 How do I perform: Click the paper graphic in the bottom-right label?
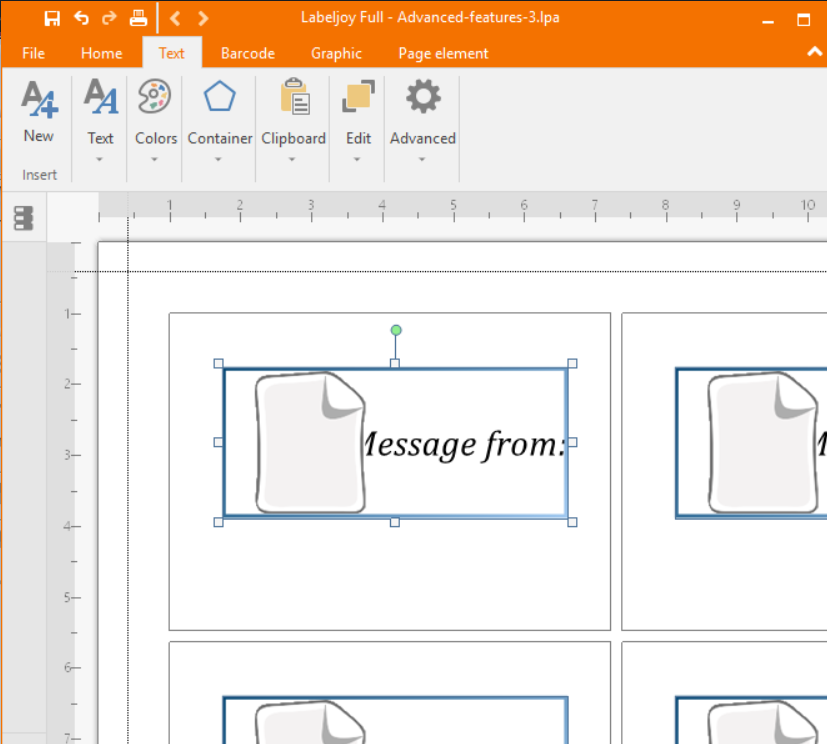[x=763, y=722]
